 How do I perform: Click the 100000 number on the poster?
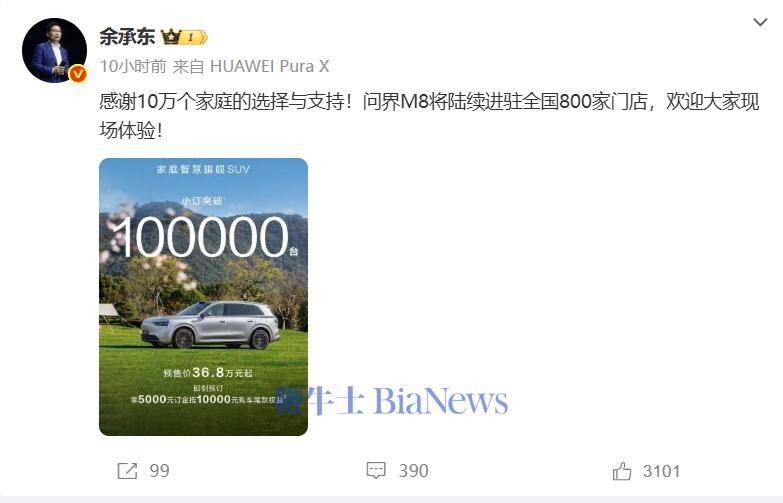pos(201,237)
